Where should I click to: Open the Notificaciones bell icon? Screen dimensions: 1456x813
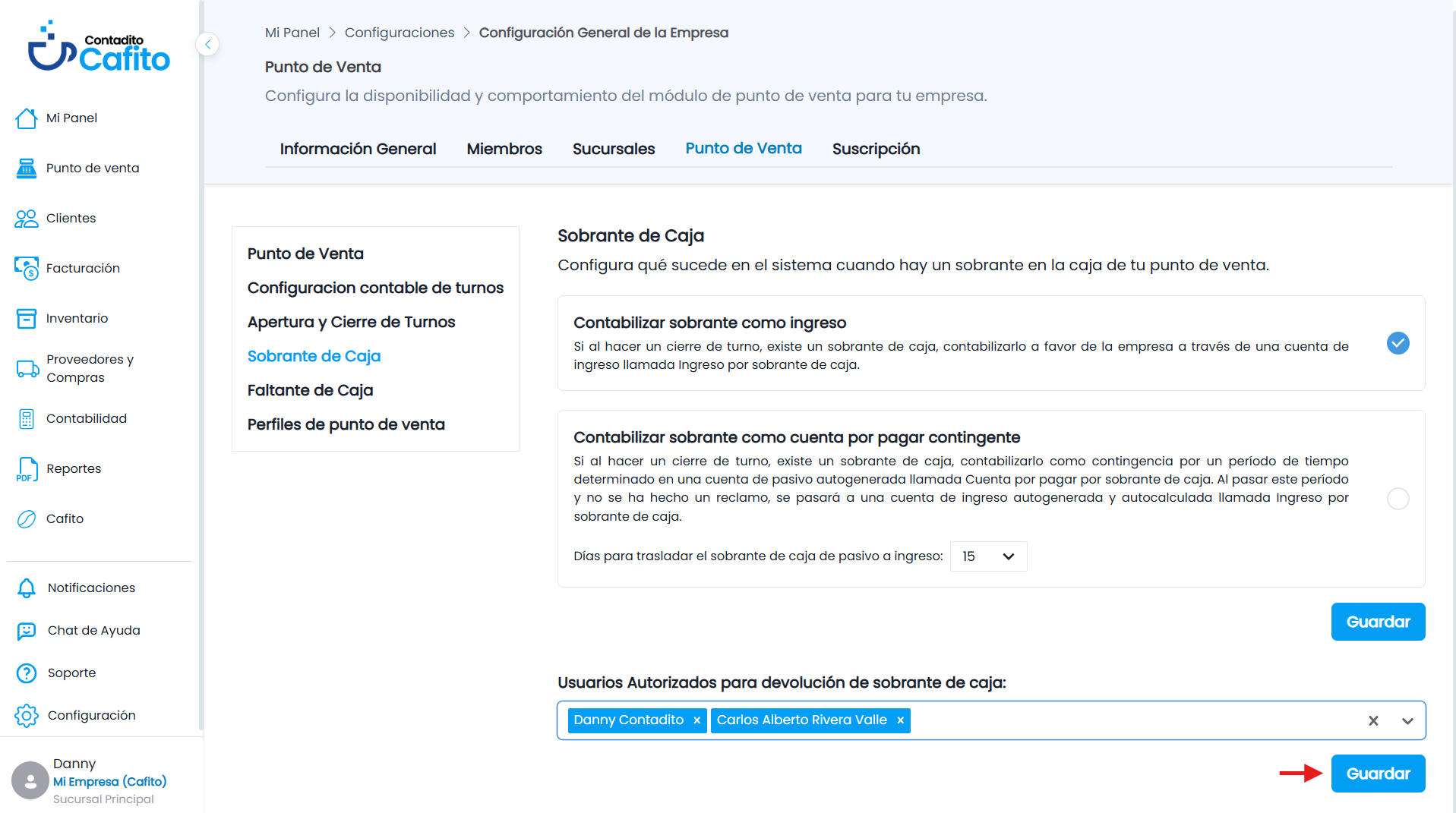[27, 588]
